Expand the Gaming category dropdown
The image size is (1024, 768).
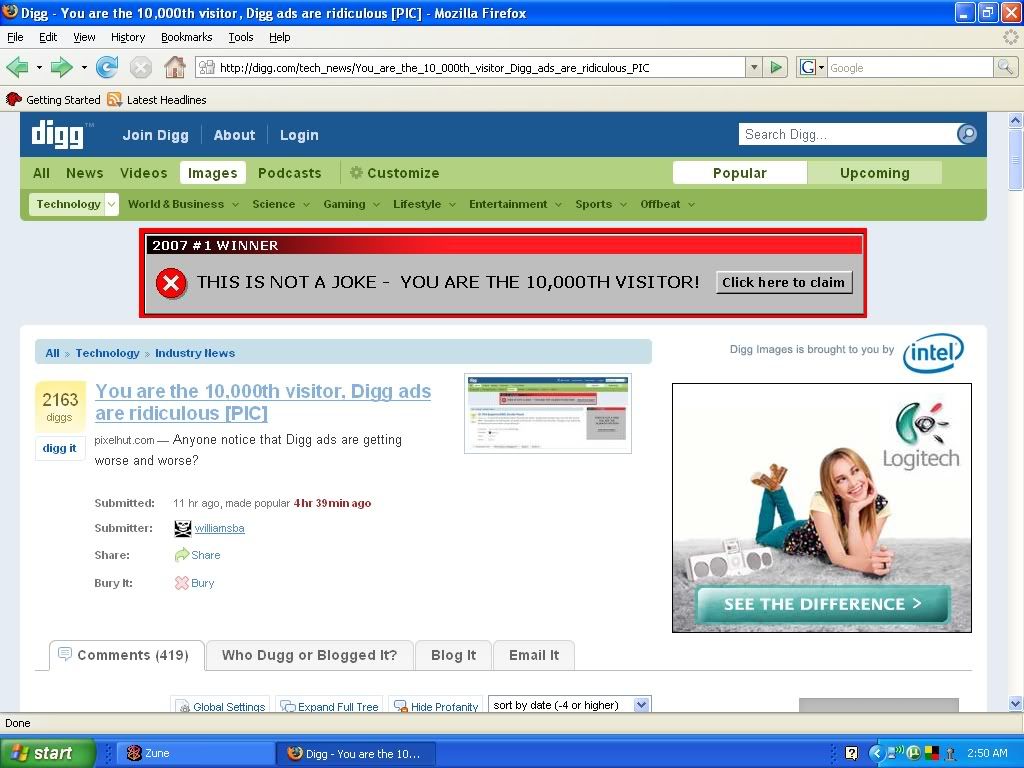pos(376,204)
